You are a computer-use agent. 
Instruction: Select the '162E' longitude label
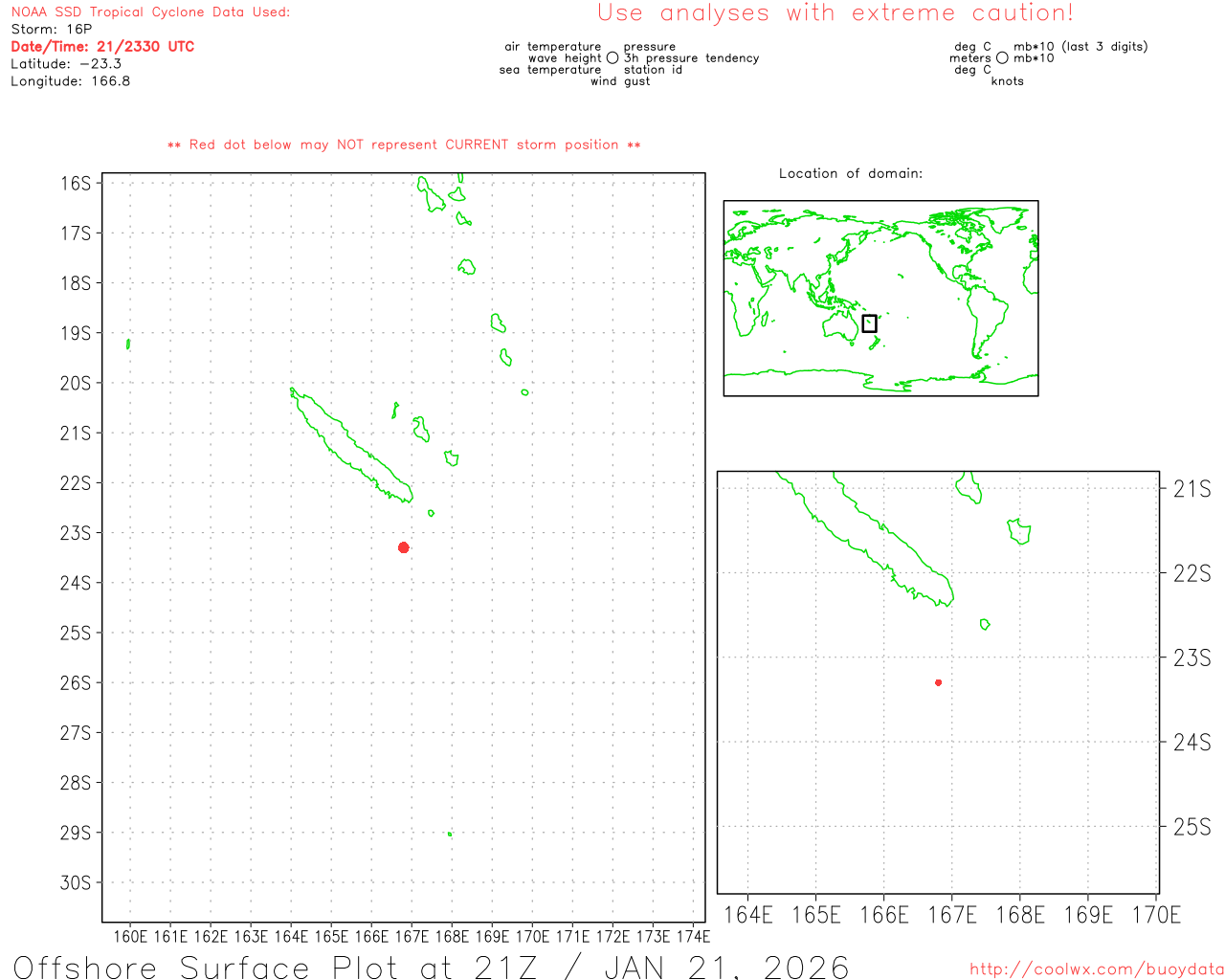[x=211, y=936]
